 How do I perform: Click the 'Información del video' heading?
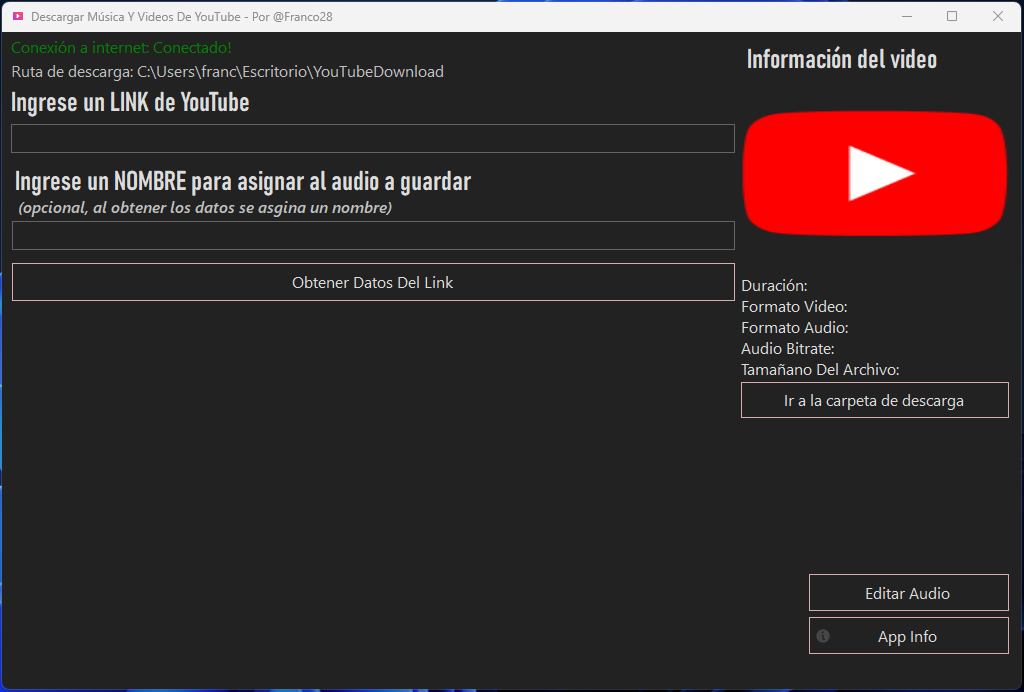(x=842, y=59)
